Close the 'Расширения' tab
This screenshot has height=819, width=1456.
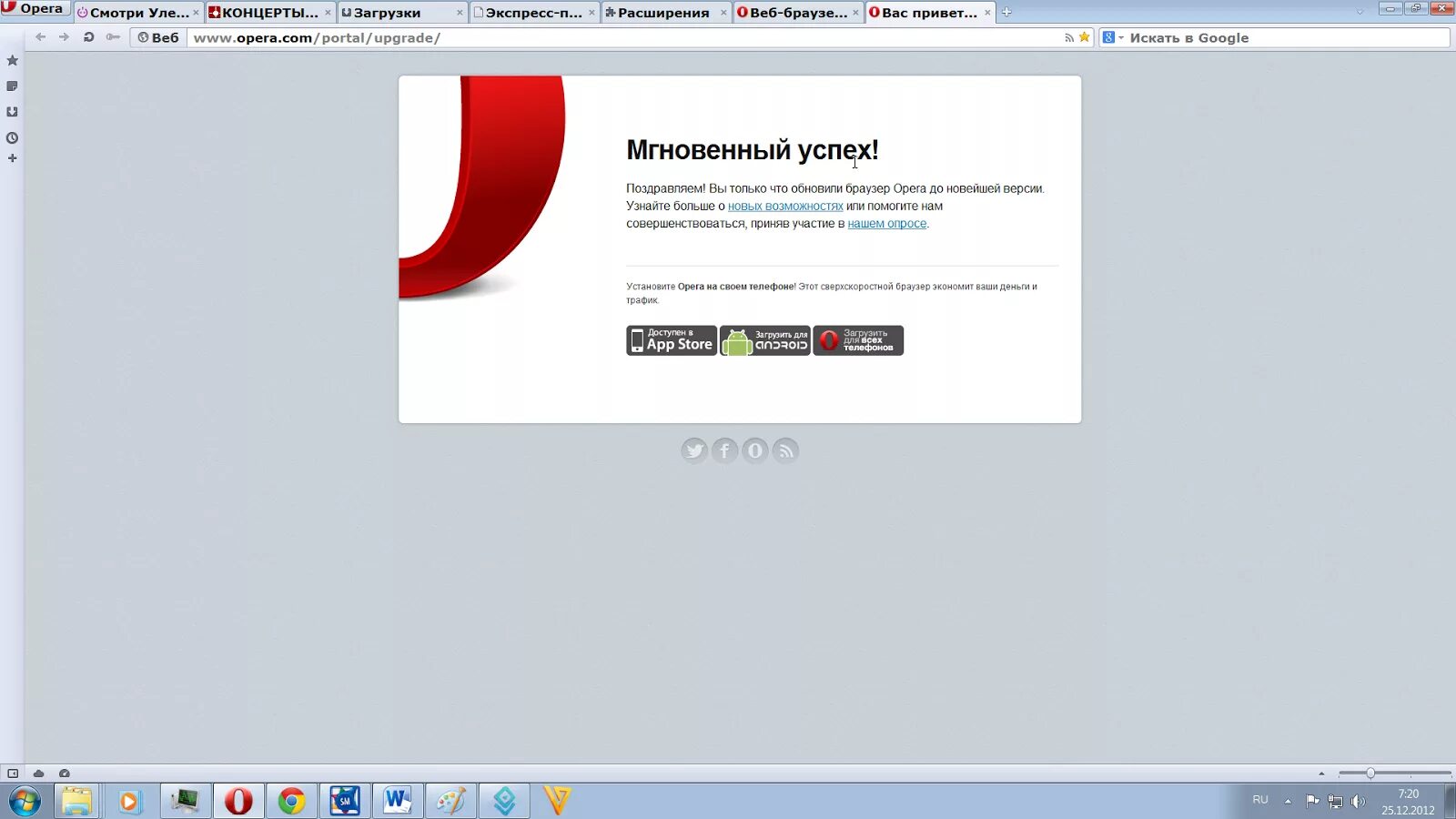click(723, 13)
